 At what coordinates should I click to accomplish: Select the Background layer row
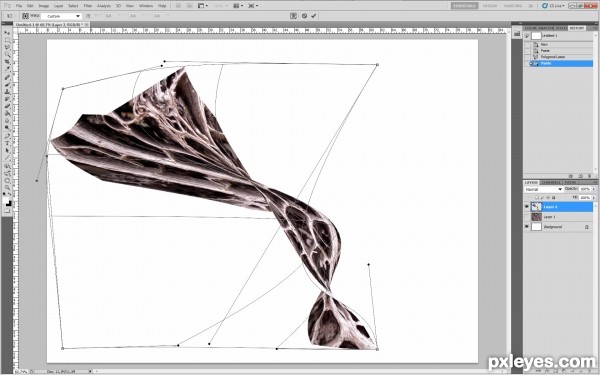(x=558, y=227)
